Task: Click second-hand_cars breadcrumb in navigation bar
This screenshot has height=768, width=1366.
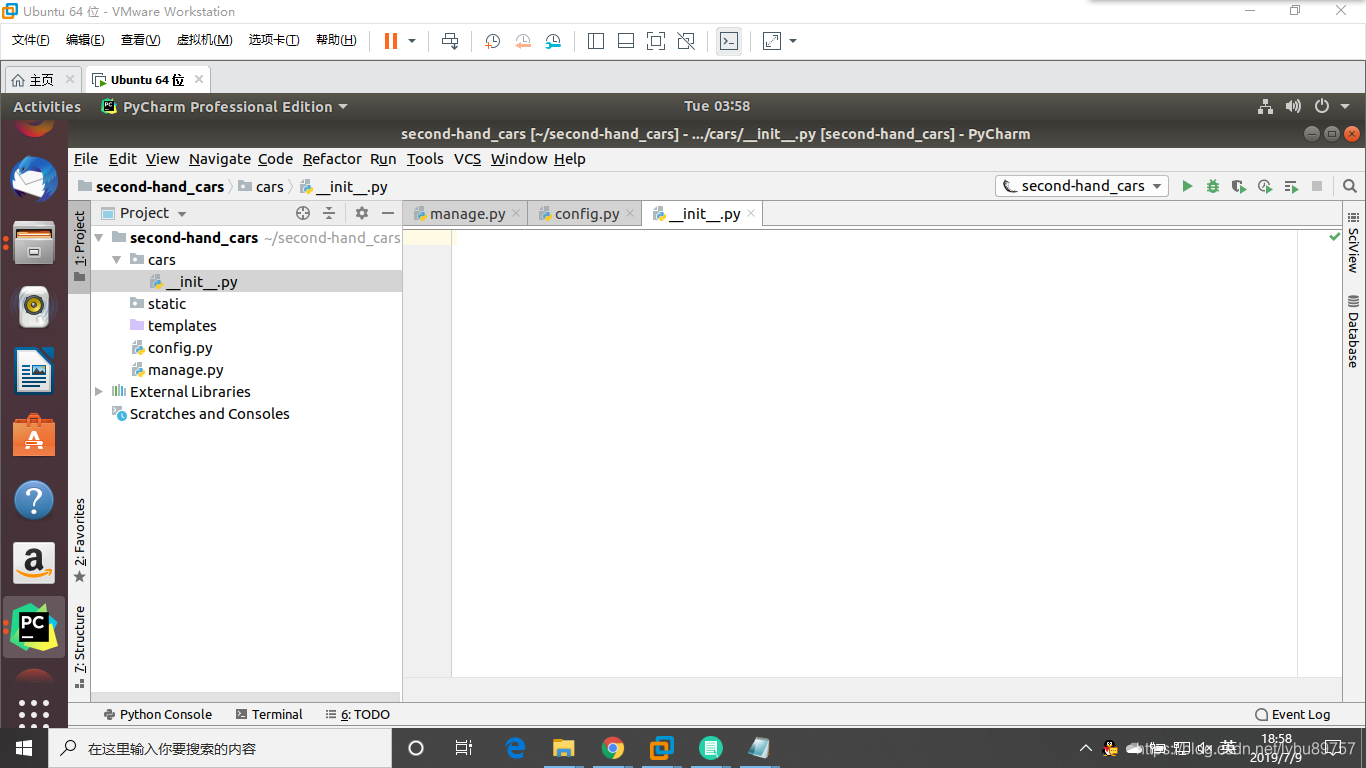Action: pyautogui.click(x=150, y=186)
